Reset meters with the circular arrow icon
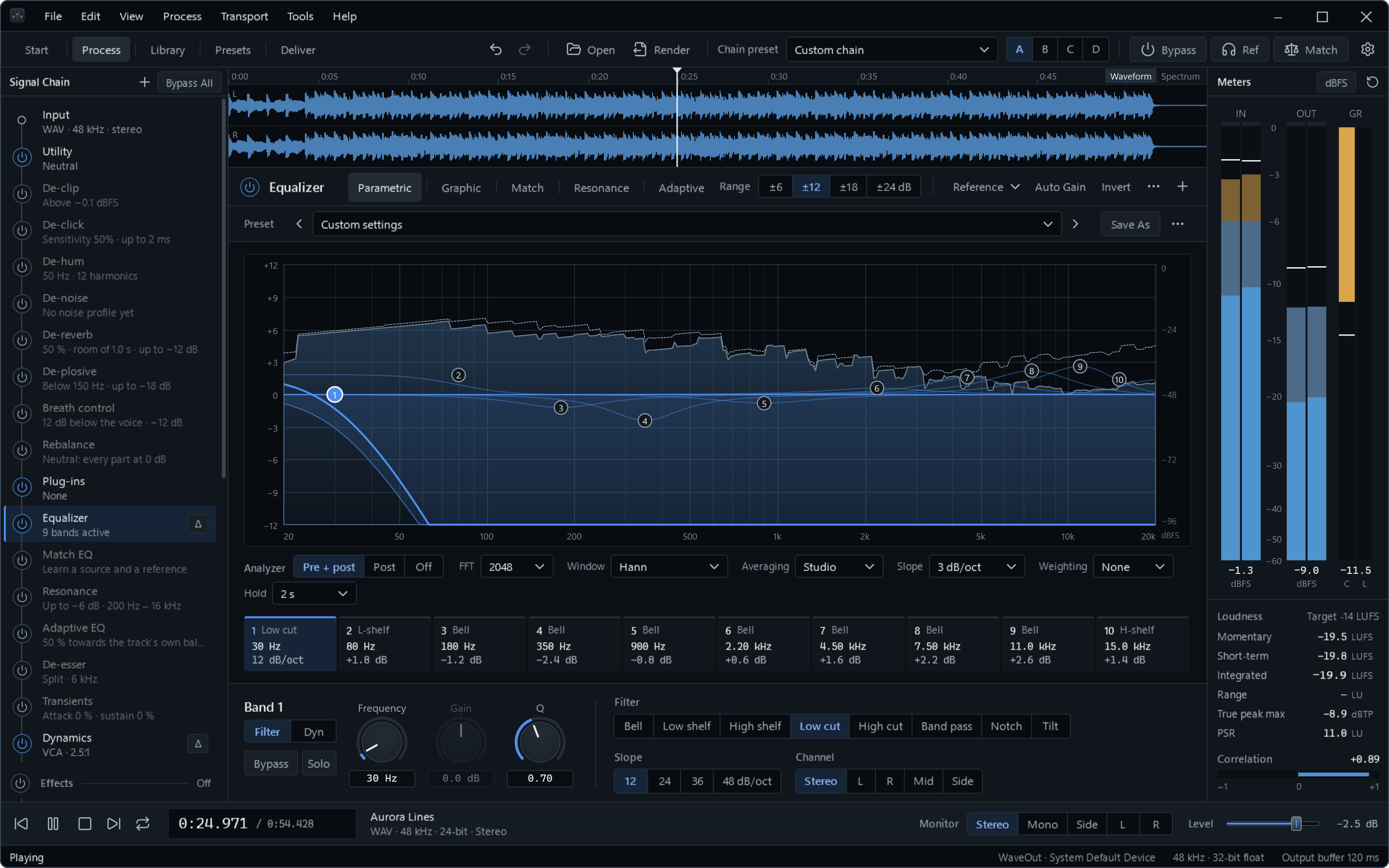 [x=1372, y=82]
